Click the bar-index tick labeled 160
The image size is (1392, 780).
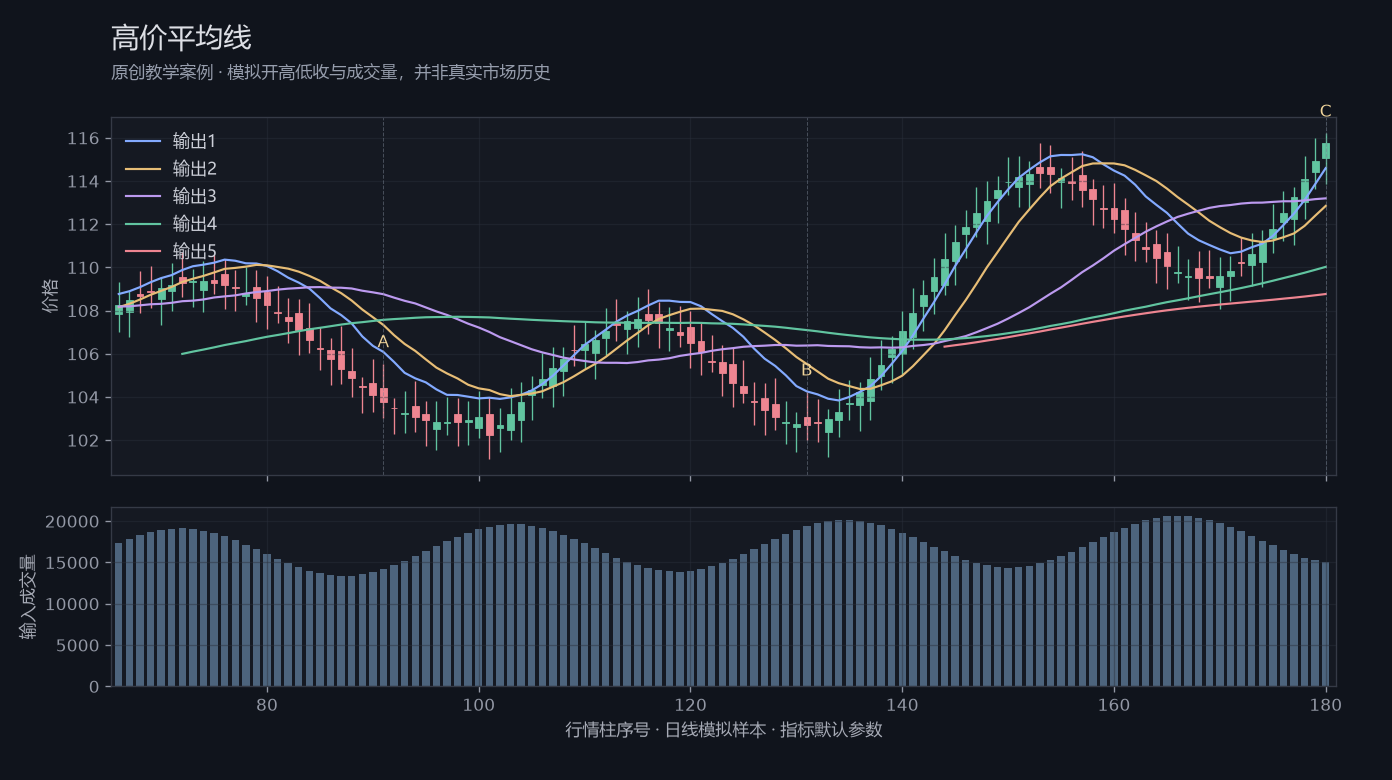tap(1114, 704)
